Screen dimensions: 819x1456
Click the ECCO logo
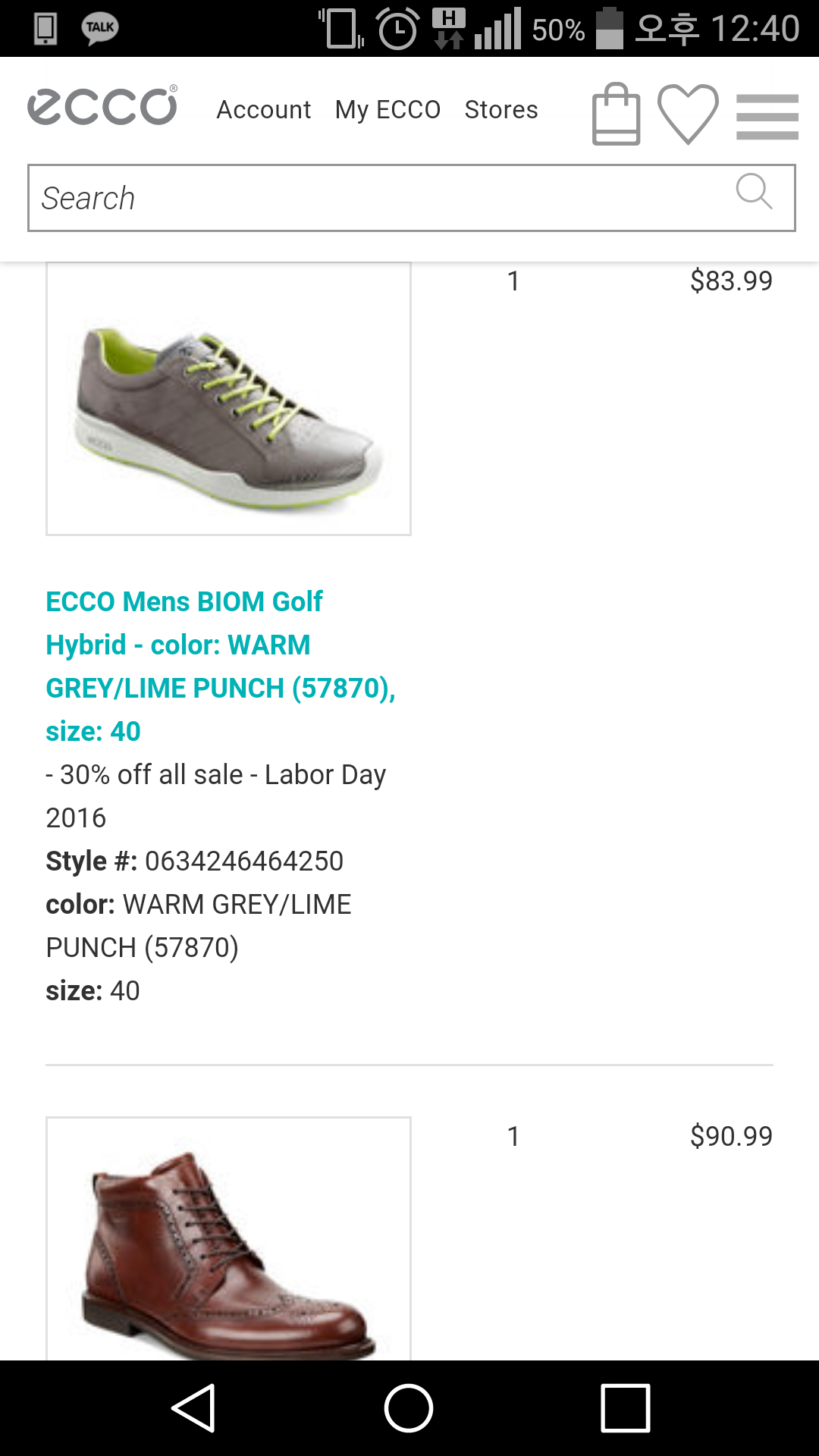click(103, 106)
